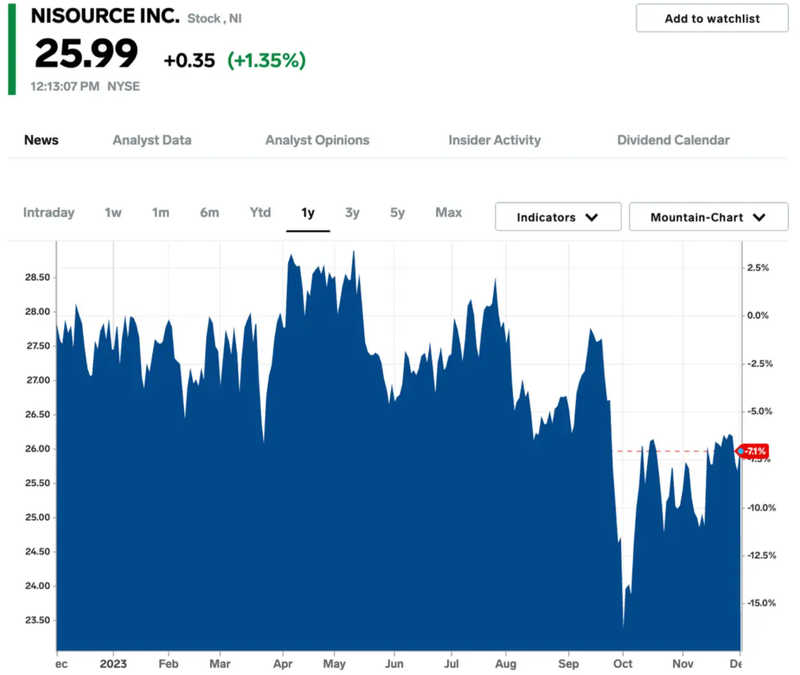The height and width of the screenshot is (675, 800).
Task: Click the 23.50 price axis label
Action: pos(38,620)
